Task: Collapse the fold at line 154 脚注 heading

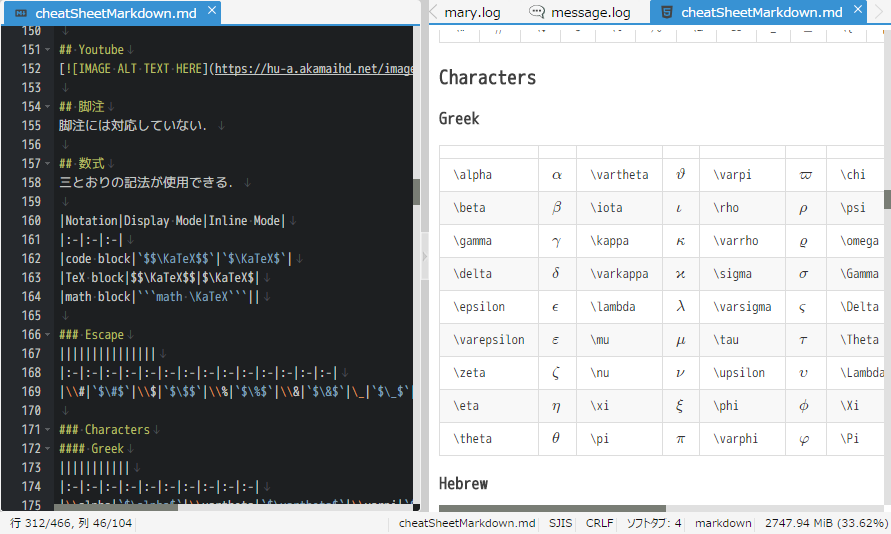Action: (x=48, y=107)
